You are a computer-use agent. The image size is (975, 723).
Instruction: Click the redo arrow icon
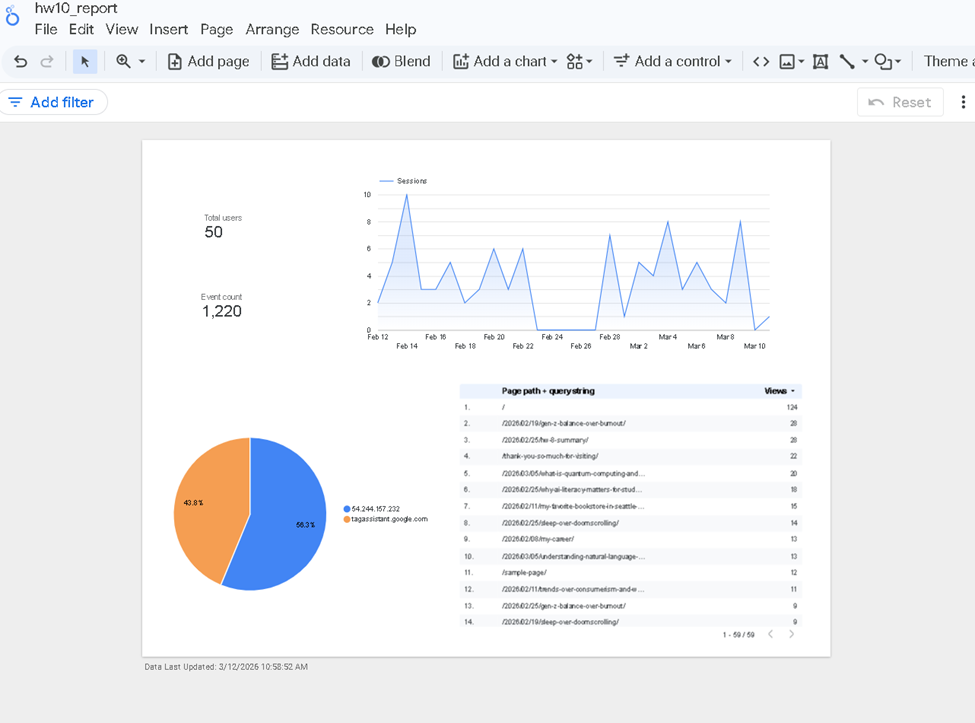(47, 62)
